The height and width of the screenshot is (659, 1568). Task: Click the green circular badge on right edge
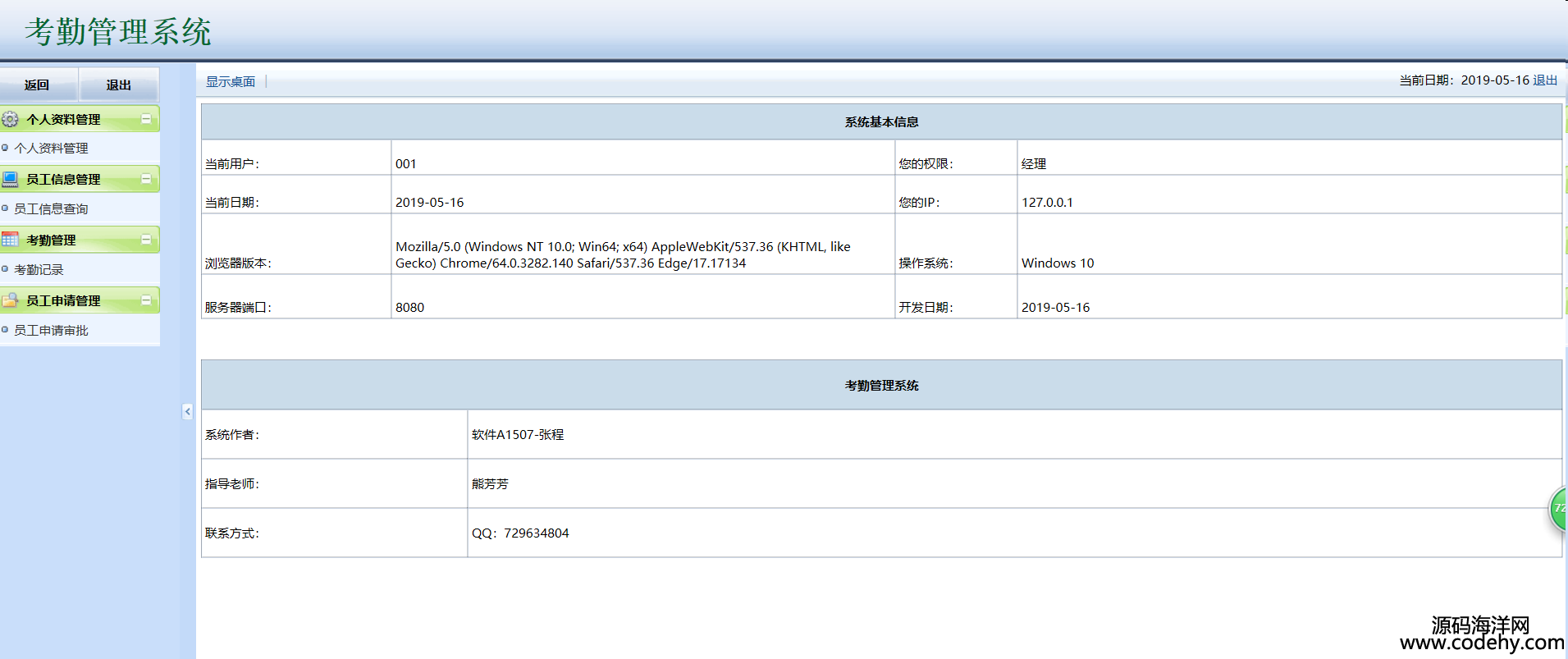pos(1558,509)
